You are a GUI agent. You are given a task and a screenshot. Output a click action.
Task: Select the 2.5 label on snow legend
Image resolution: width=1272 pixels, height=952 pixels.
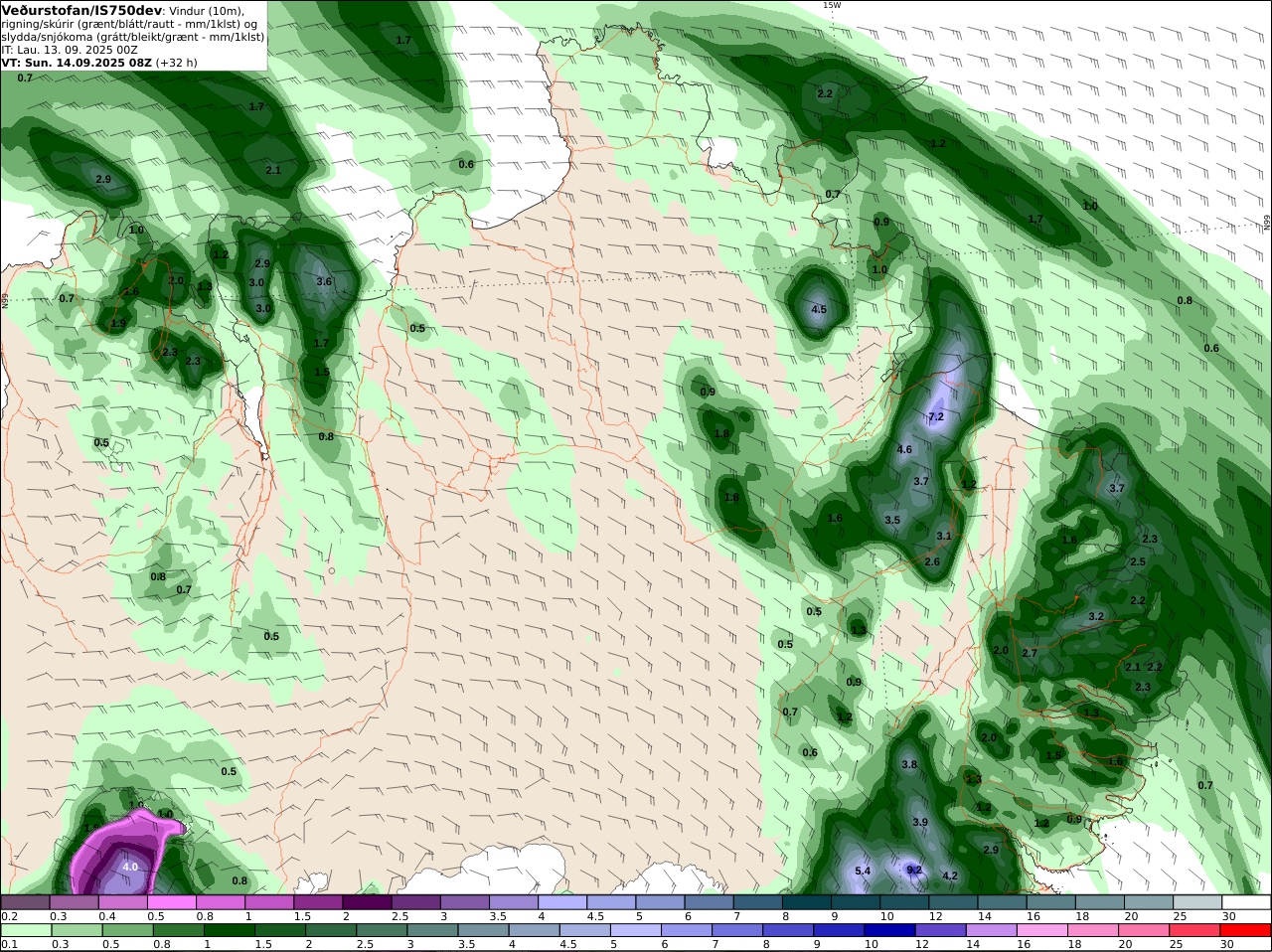[399, 916]
